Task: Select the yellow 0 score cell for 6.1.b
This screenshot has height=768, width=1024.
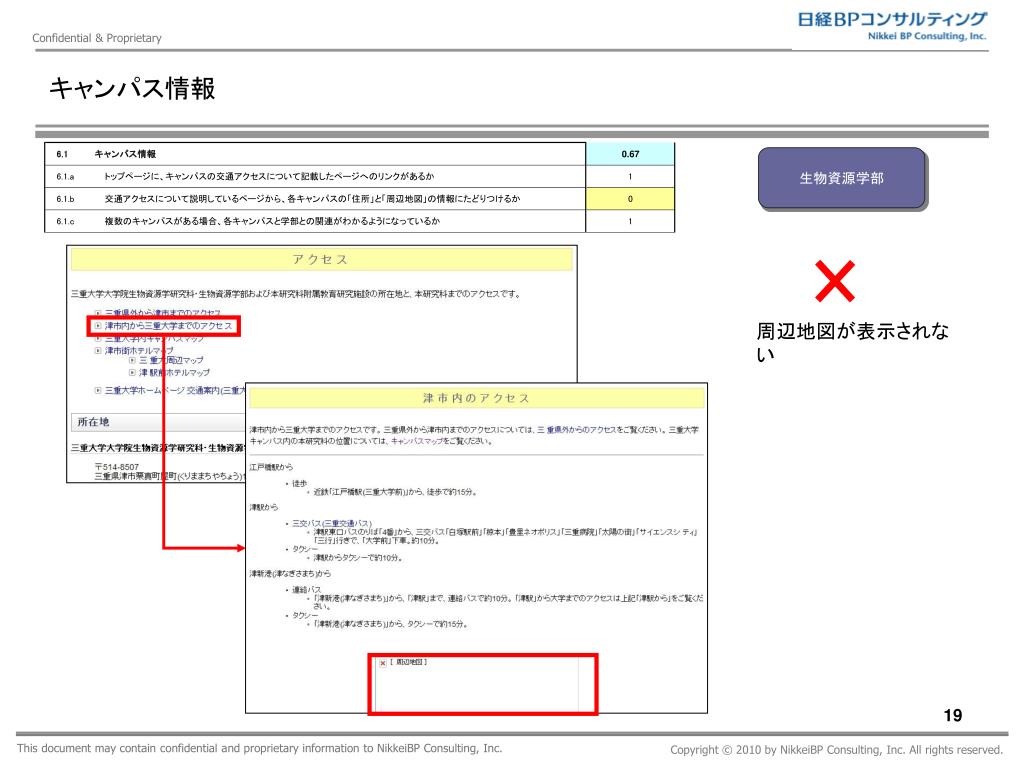Action: click(630, 199)
